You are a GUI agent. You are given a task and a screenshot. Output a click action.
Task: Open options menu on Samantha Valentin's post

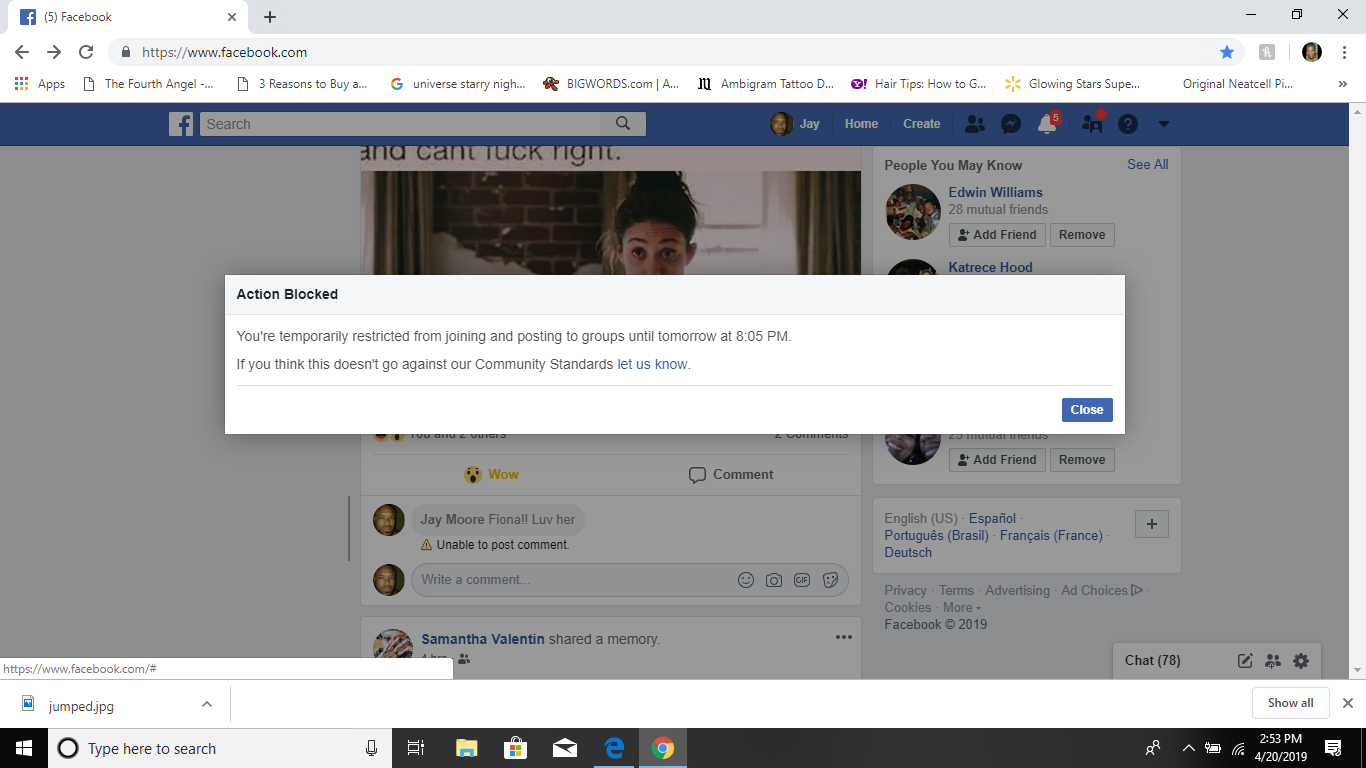tap(844, 638)
